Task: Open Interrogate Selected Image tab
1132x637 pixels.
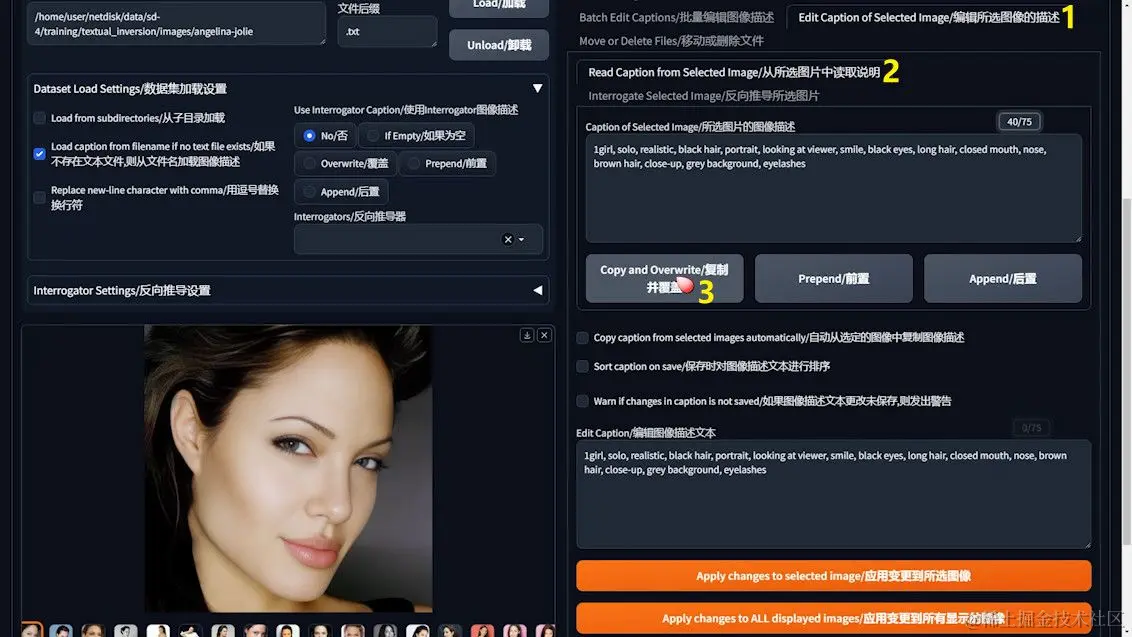Action: [x=703, y=95]
